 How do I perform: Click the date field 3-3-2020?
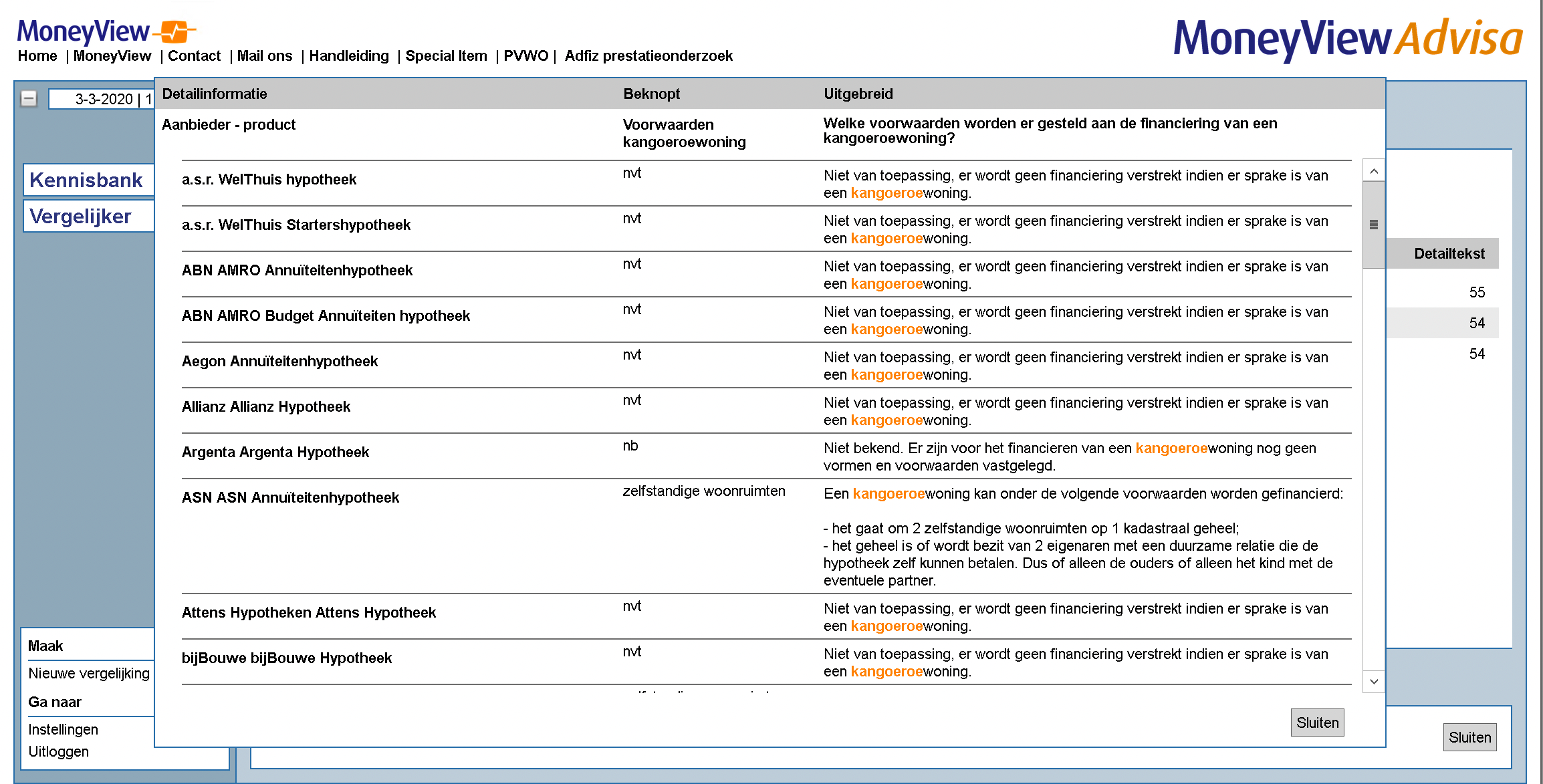[x=102, y=99]
